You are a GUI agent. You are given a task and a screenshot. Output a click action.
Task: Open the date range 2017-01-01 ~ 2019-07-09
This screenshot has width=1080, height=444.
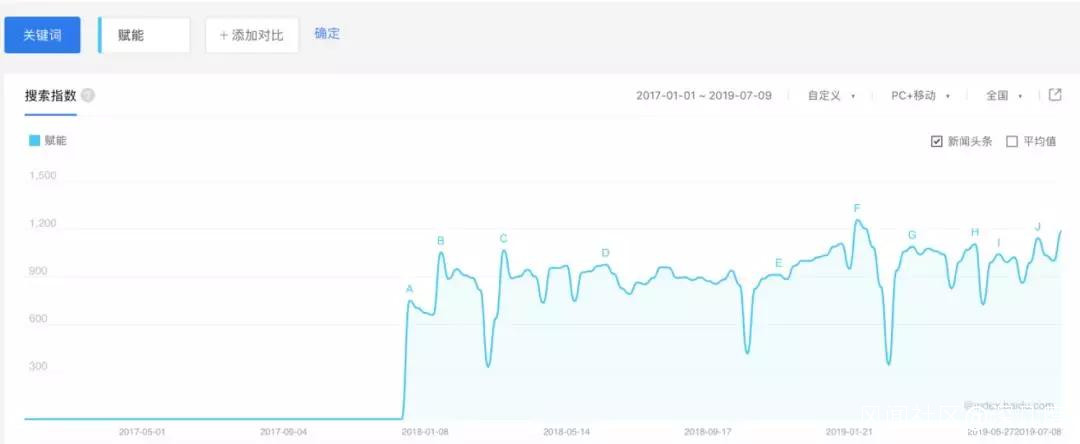pyautogui.click(x=704, y=96)
